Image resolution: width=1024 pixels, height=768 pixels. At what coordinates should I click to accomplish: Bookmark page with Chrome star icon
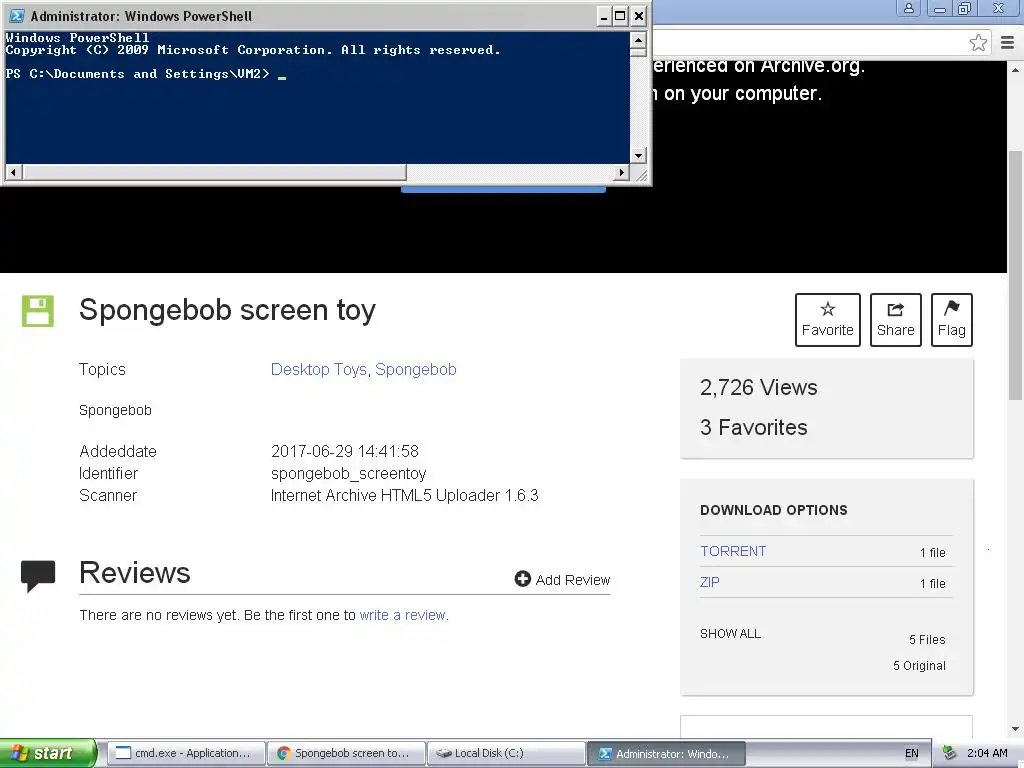click(x=978, y=43)
